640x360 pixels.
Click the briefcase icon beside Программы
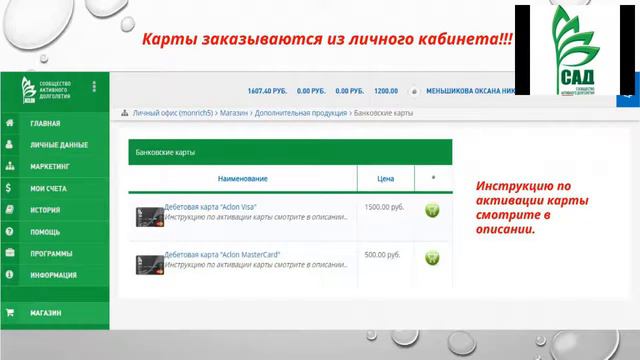pyautogui.click(x=10, y=253)
